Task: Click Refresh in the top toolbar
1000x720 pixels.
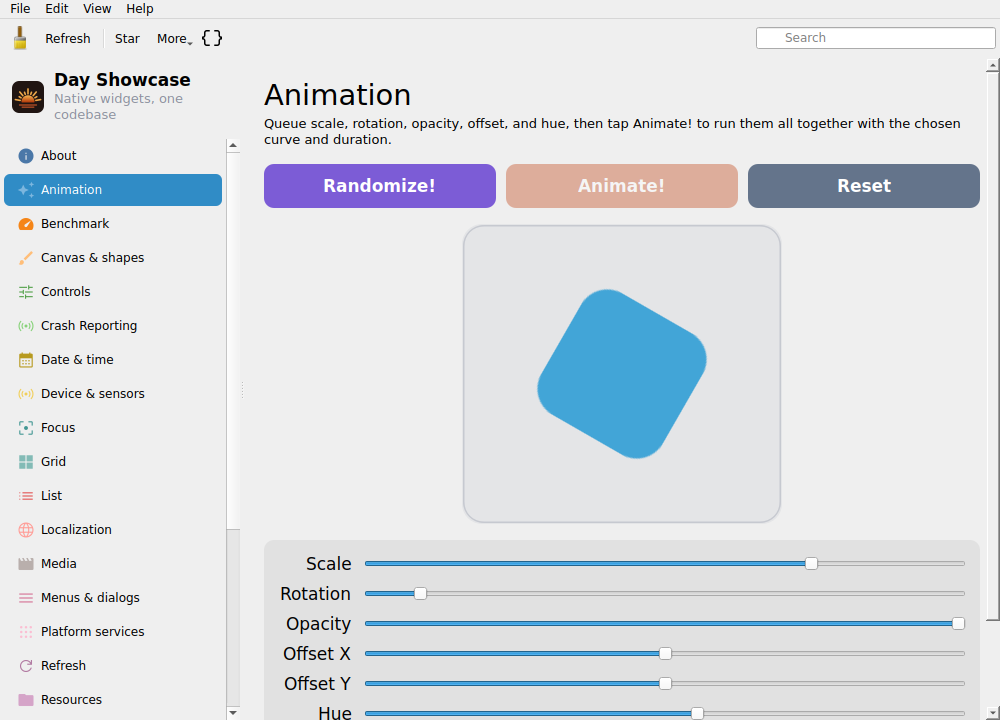Action: tap(68, 38)
